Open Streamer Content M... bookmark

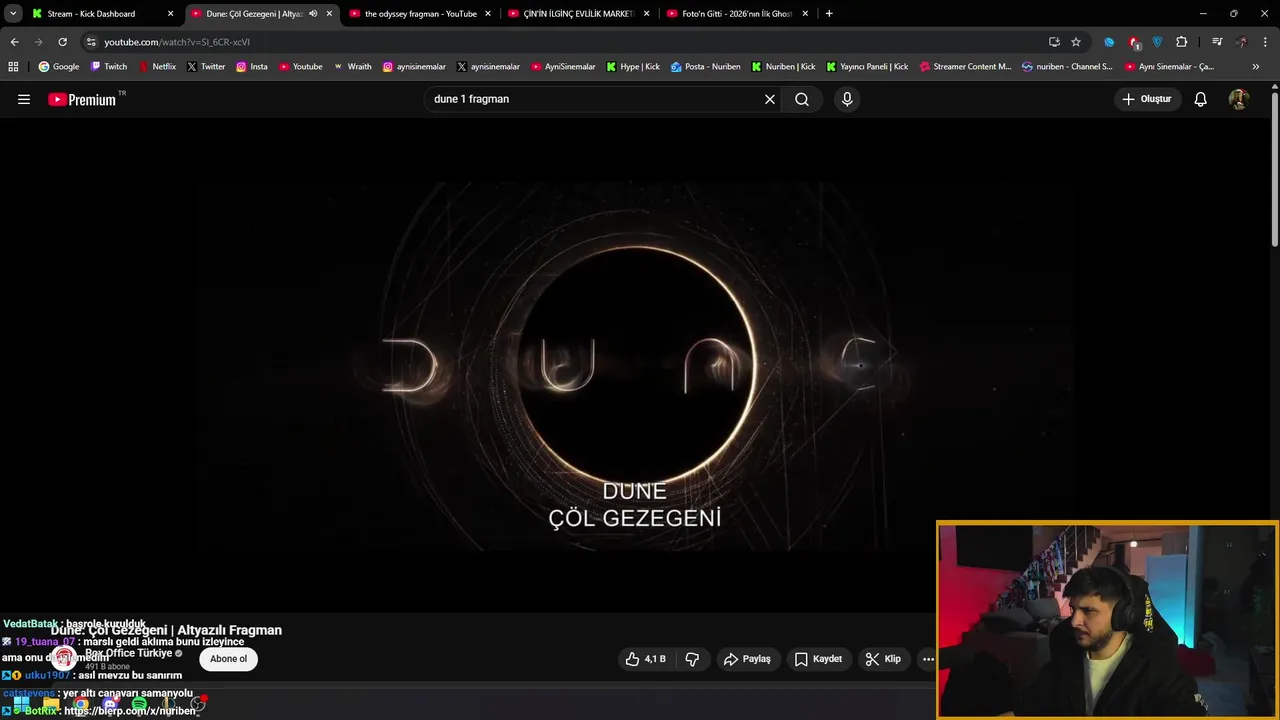click(966, 67)
